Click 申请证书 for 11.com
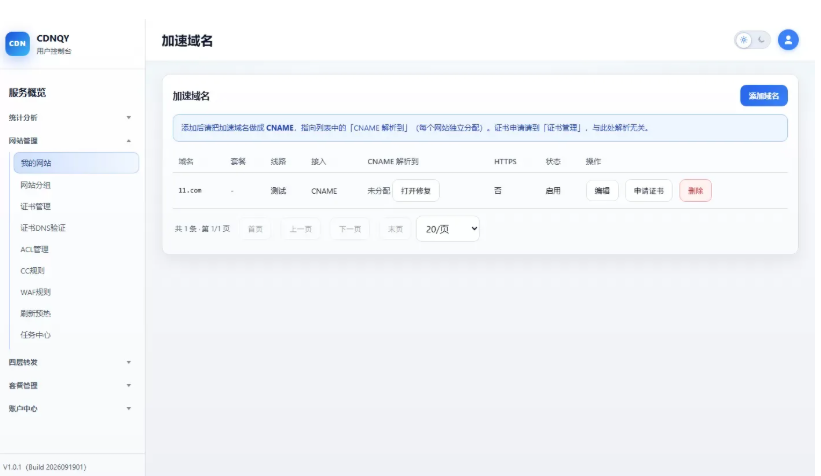The width and height of the screenshot is (821, 476). click(649, 191)
